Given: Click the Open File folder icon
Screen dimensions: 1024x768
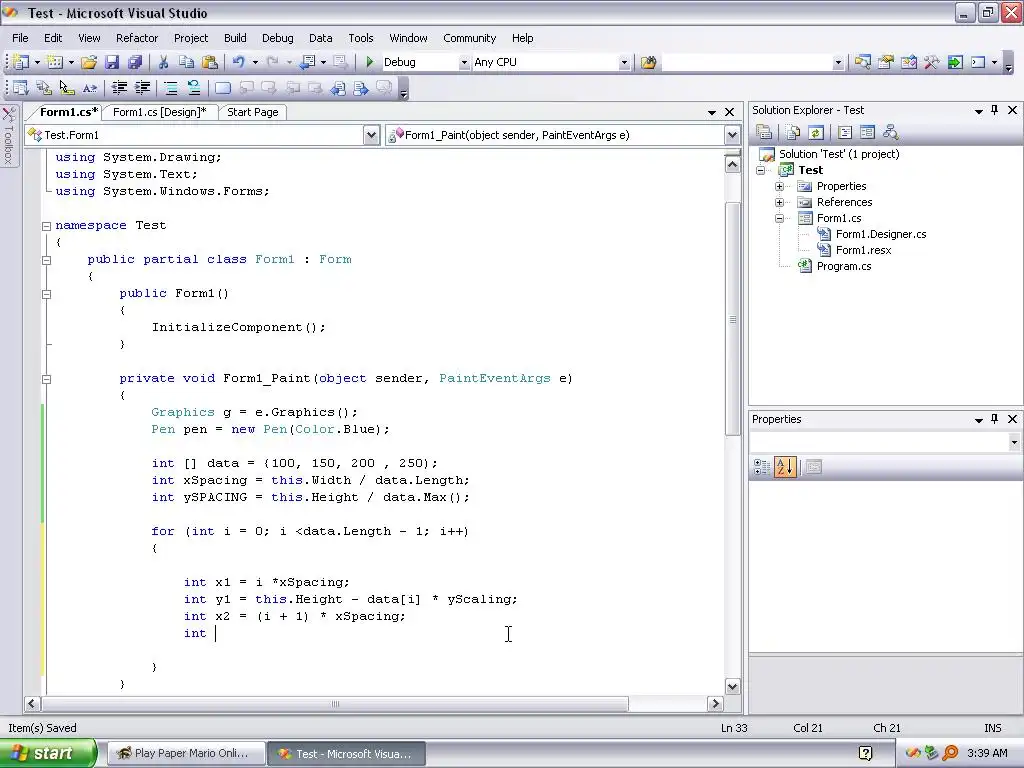Looking at the screenshot, I should pyautogui.click(x=89, y=62).
